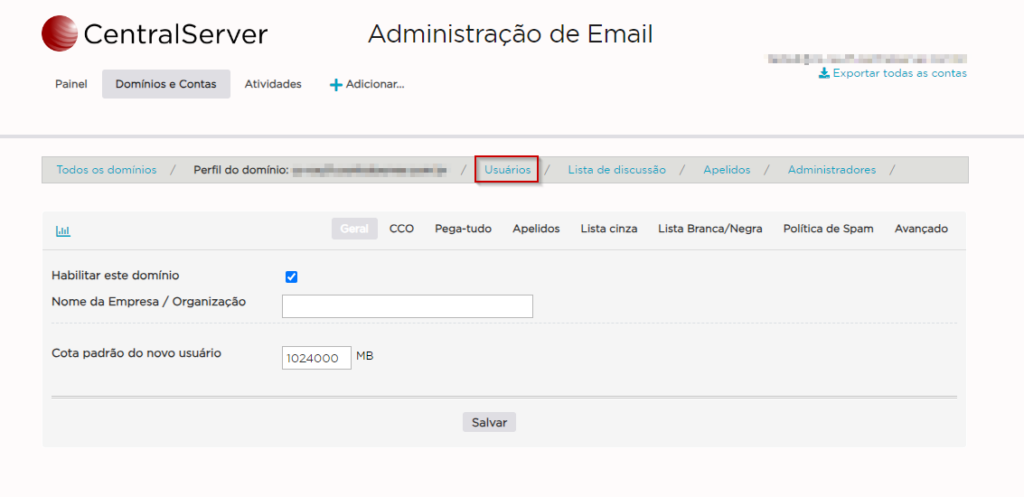Click Exportar todas as contas link
The width and height of the screenshot is (1024, 497).
(x=899, y=73)
